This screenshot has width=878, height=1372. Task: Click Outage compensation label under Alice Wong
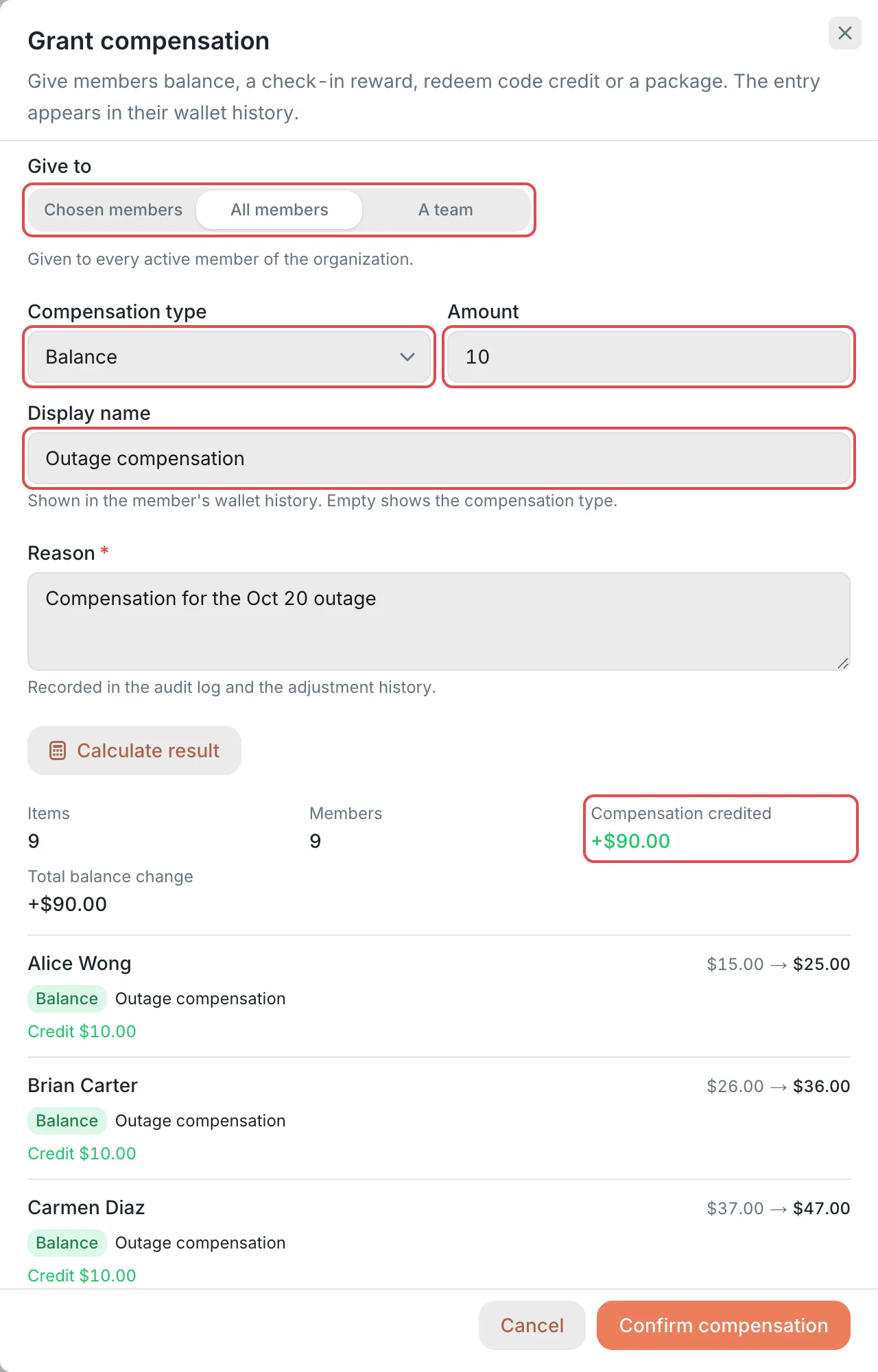[200, 999]
